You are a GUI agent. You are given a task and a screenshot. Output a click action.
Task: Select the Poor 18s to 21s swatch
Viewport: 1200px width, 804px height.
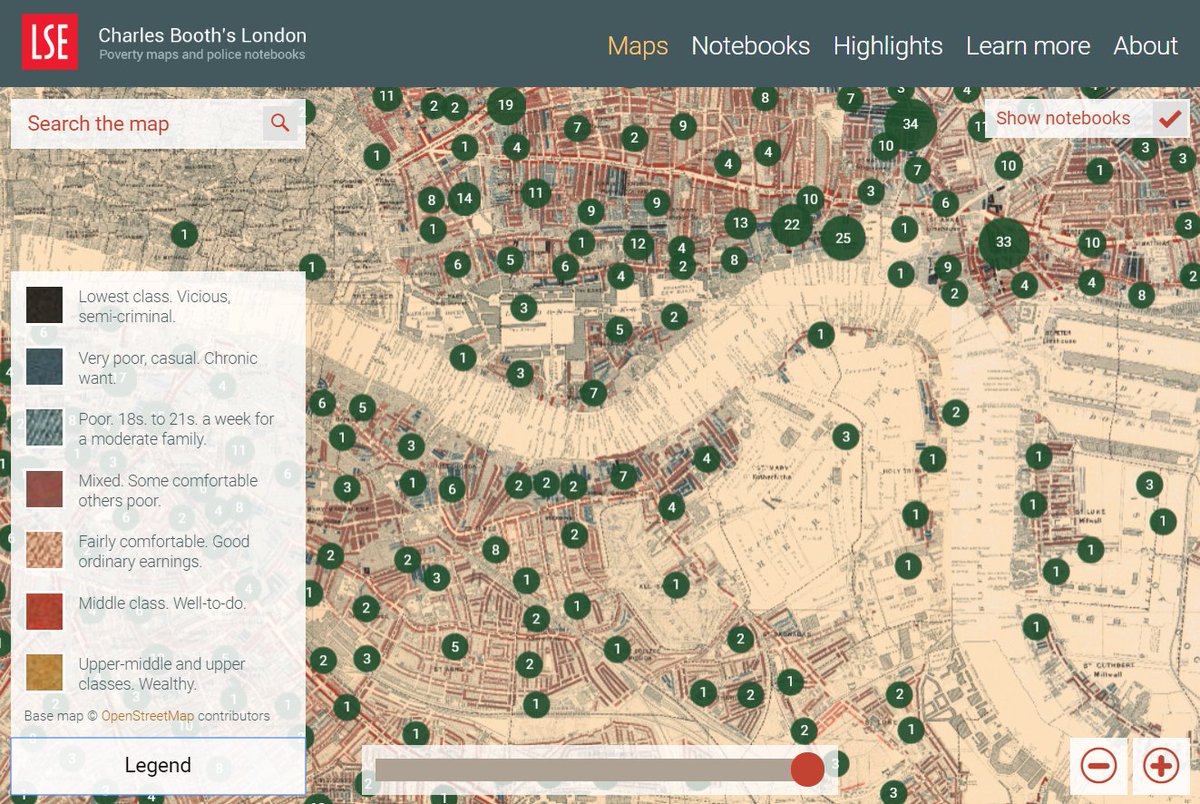click(44, 427)
